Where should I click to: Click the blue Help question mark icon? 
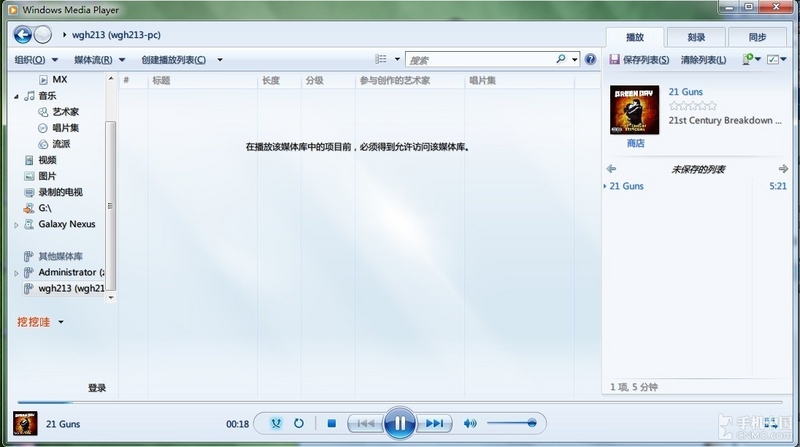click(589, 60)
